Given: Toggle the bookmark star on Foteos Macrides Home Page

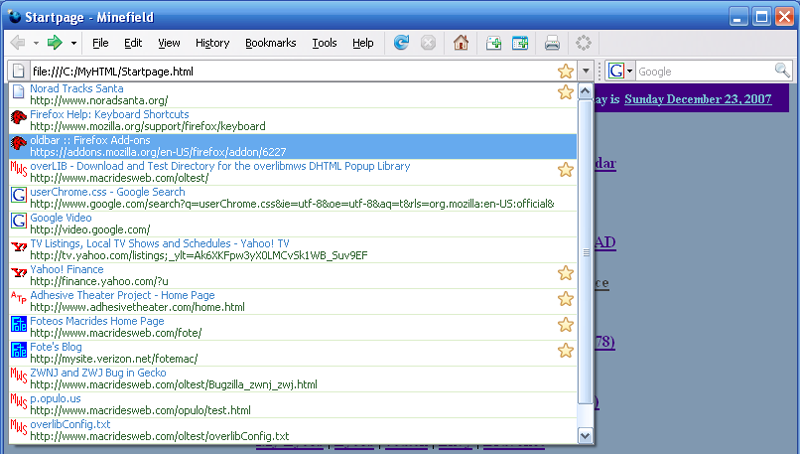Looking at the screenshot, I should click(565, 325).
